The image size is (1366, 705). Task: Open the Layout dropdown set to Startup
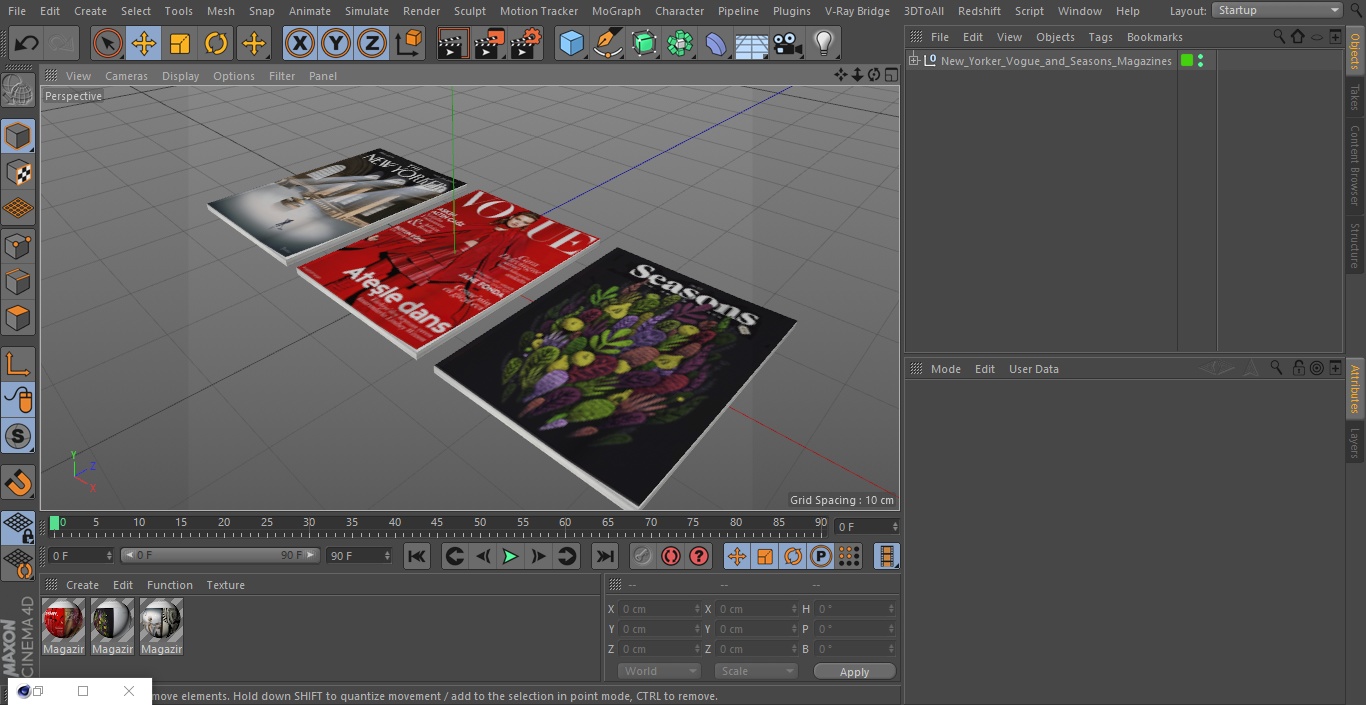coord(1278,10)
